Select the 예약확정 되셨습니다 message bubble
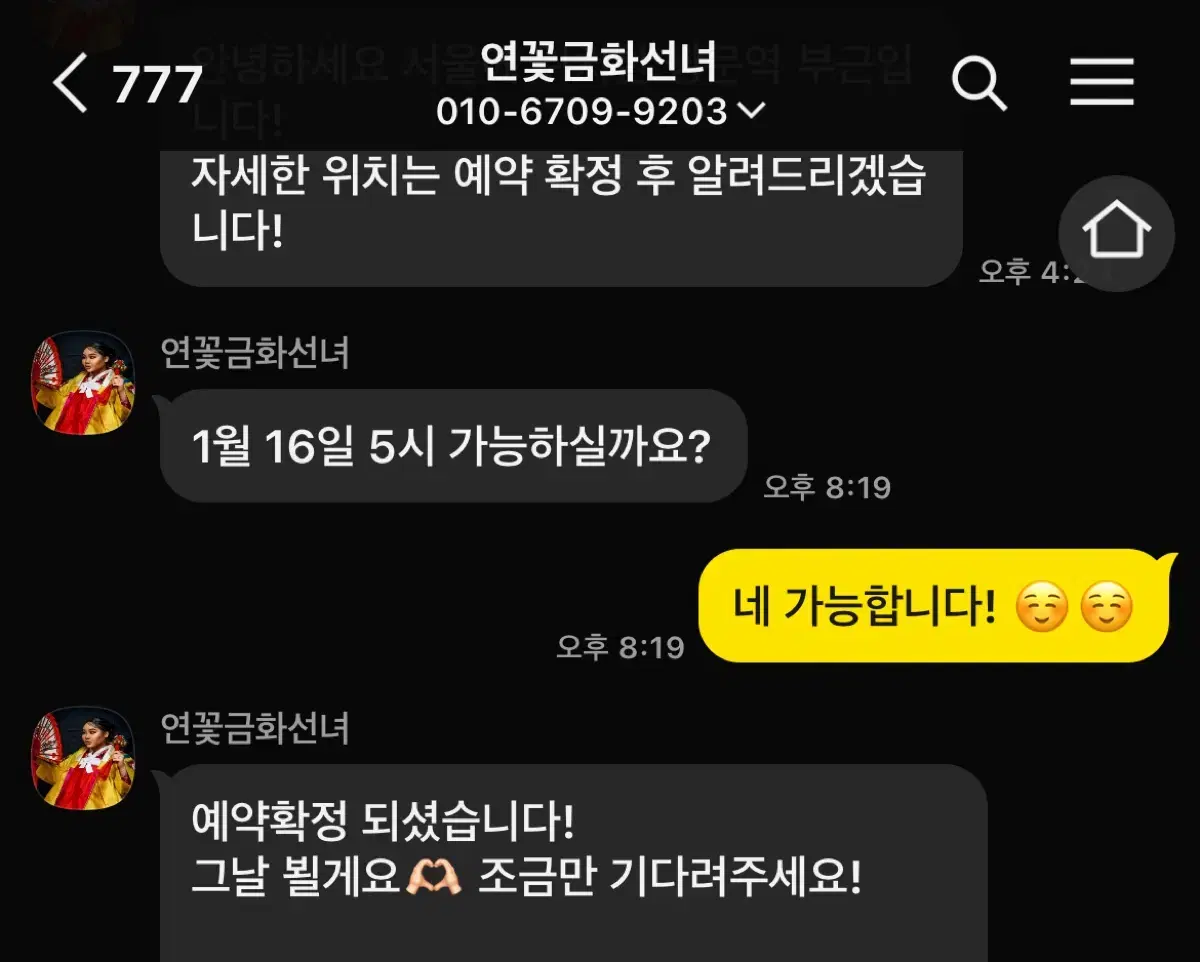The height and width of the screenshot is (962, 1200). 573,864
